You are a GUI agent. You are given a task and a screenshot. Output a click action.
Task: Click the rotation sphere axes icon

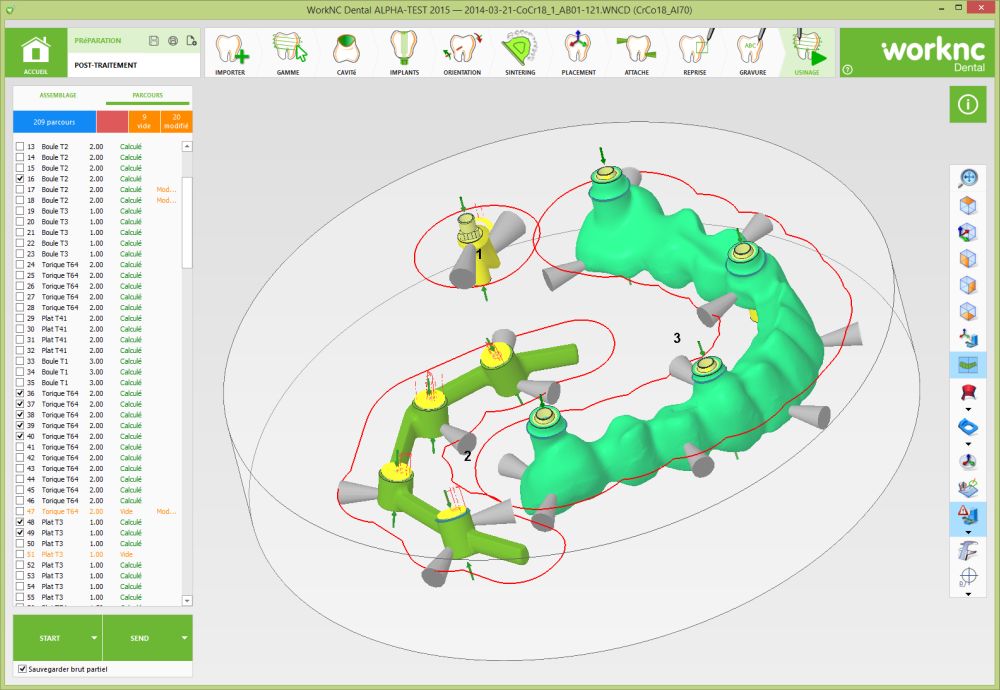tap(968, 462)
